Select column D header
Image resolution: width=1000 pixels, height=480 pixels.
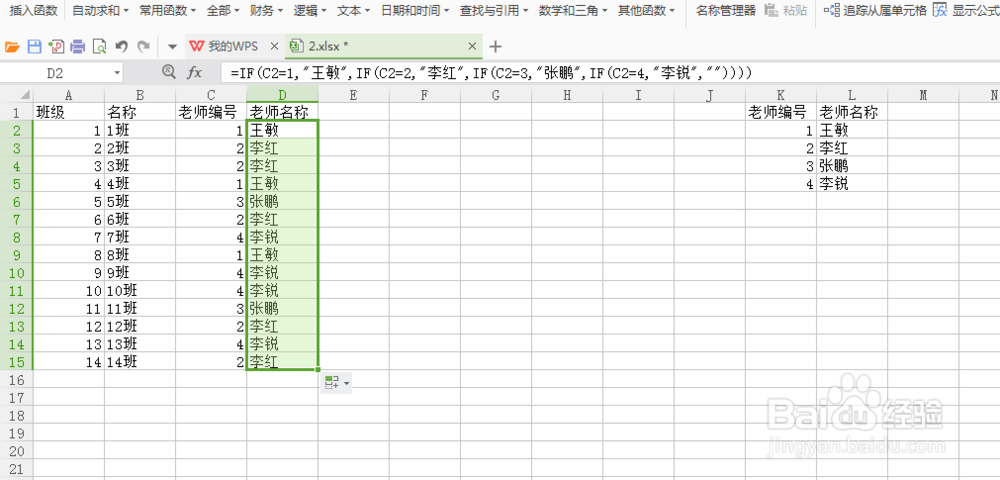pyautogui.click(x=282, y=94)
